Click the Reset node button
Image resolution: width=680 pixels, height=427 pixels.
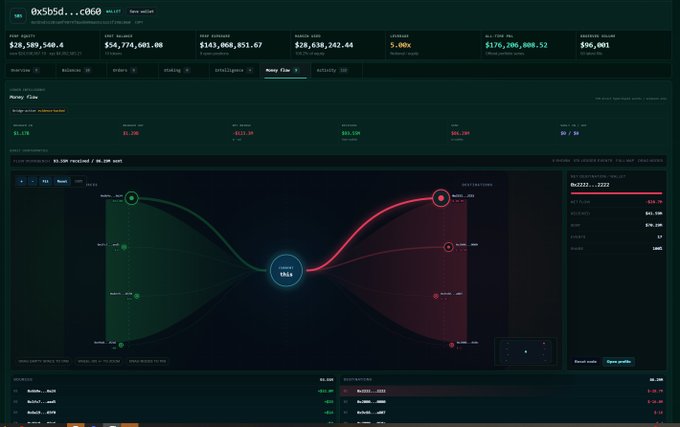coord(585,362)
